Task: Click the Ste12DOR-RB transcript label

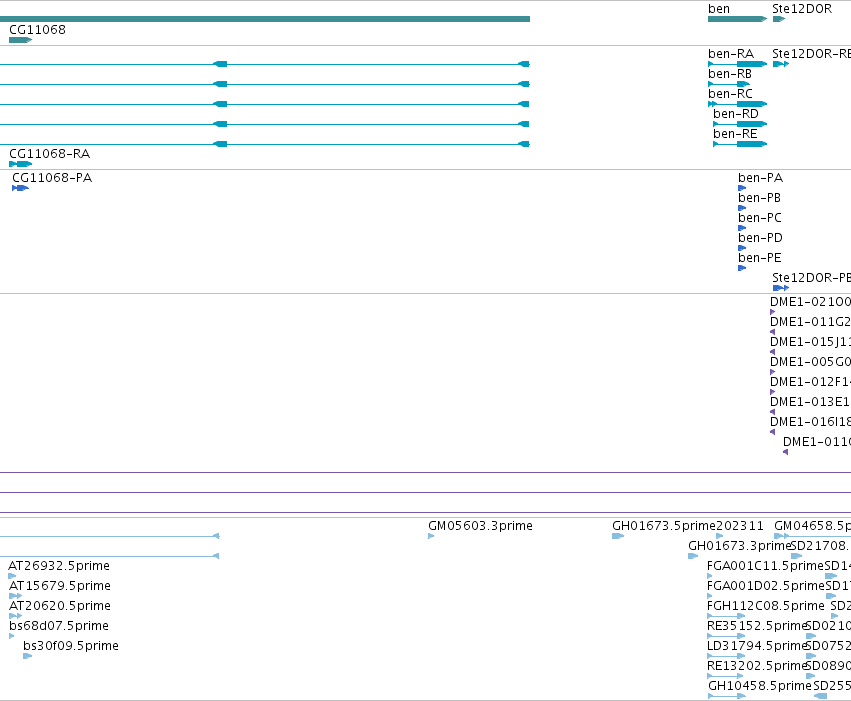Action: (811, 54)
